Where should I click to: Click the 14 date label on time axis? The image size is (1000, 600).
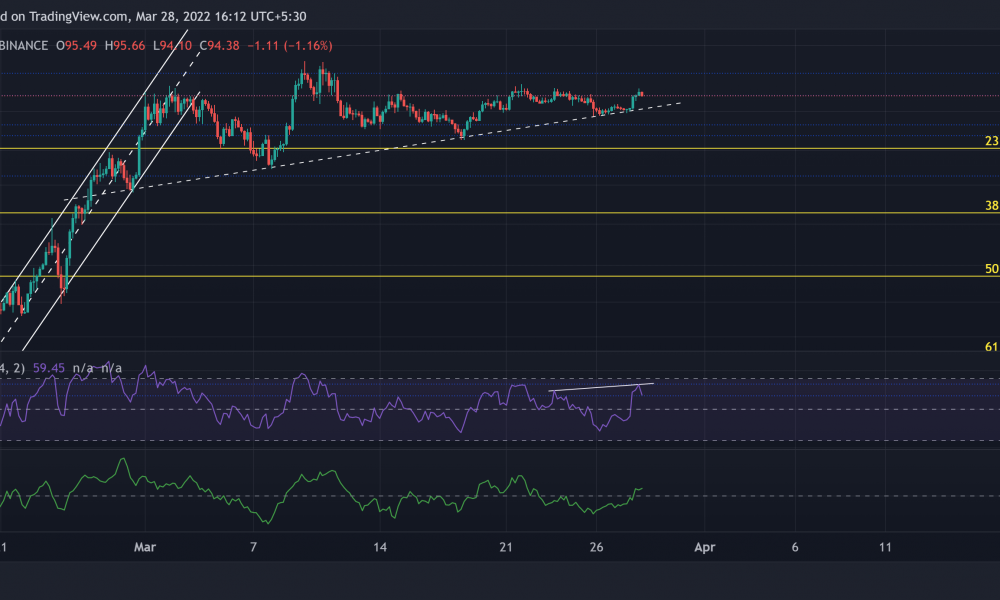380,547
